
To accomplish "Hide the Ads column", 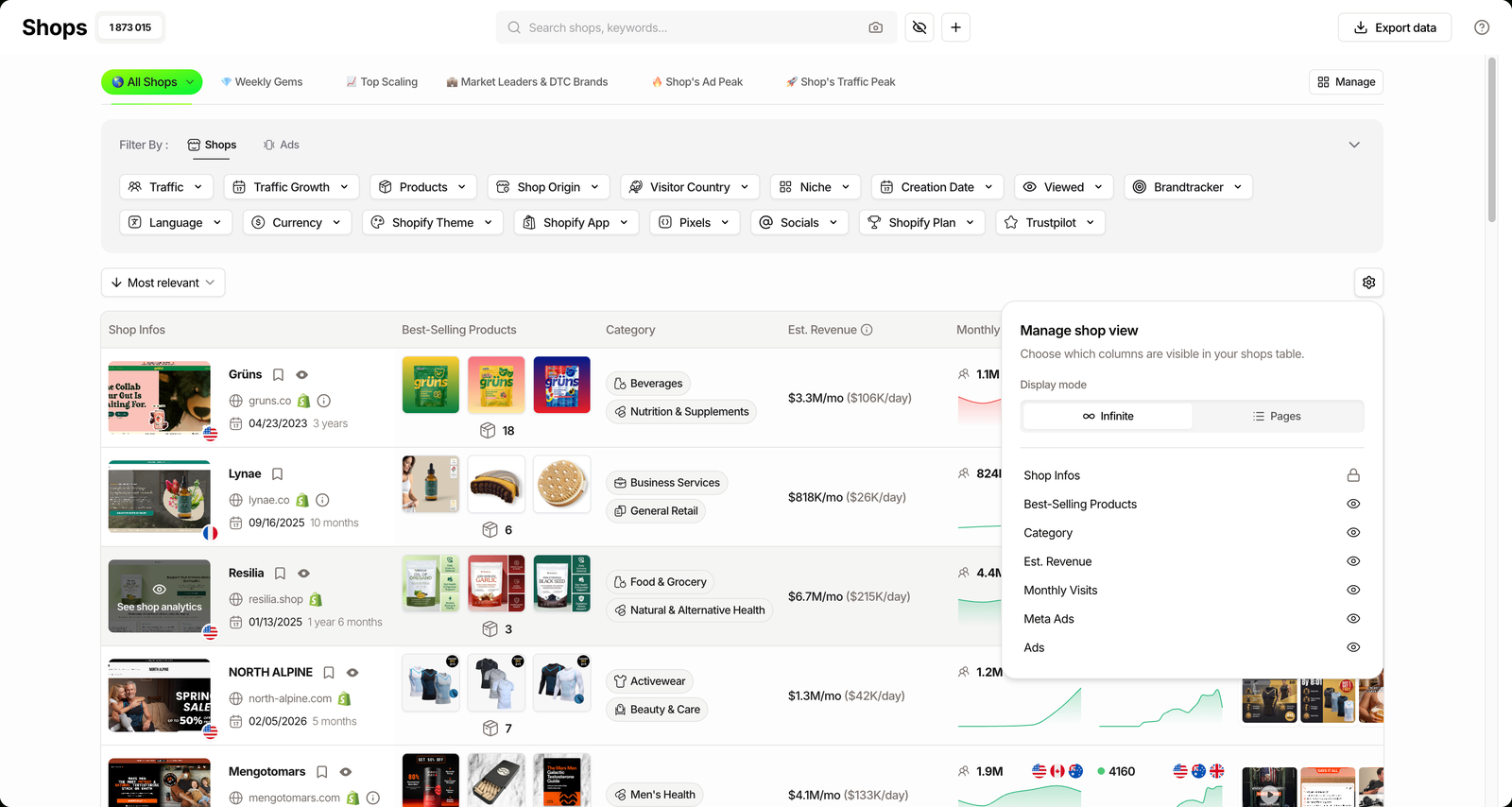I will pyautogui.click(x=1353, y=647).
